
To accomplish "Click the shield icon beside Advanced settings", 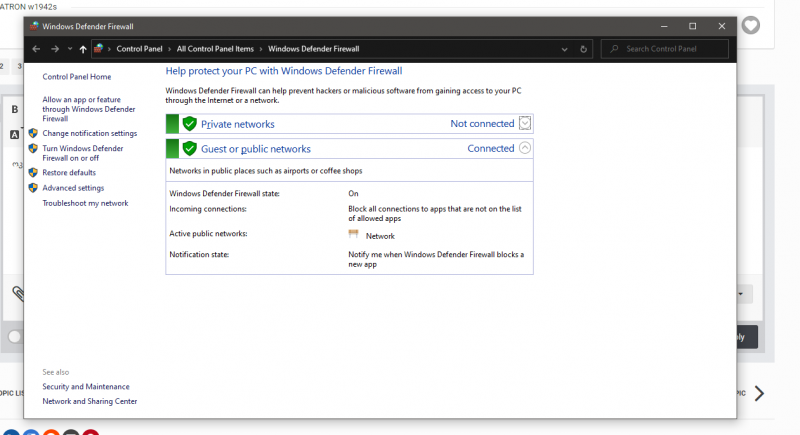I will 33,187.
